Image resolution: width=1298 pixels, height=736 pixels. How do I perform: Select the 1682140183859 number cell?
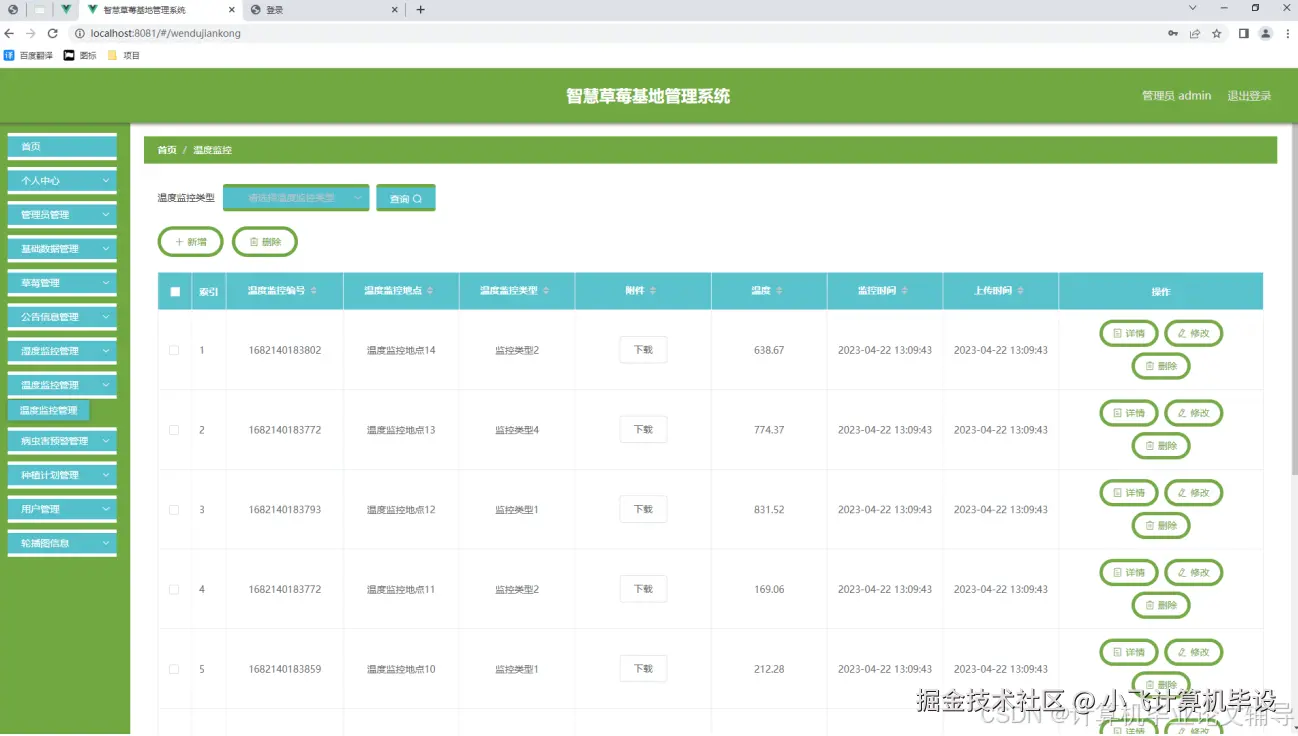[x=285, y=669]
